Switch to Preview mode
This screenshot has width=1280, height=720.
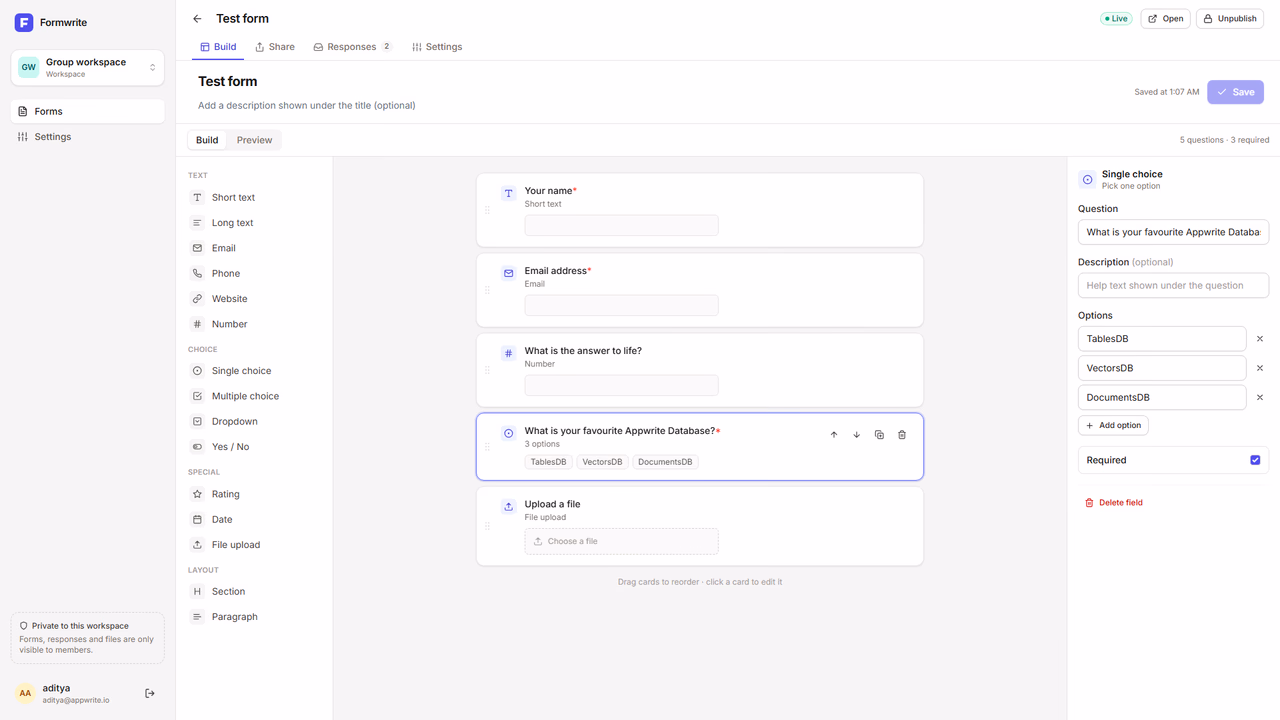click(x=254, y=140)
